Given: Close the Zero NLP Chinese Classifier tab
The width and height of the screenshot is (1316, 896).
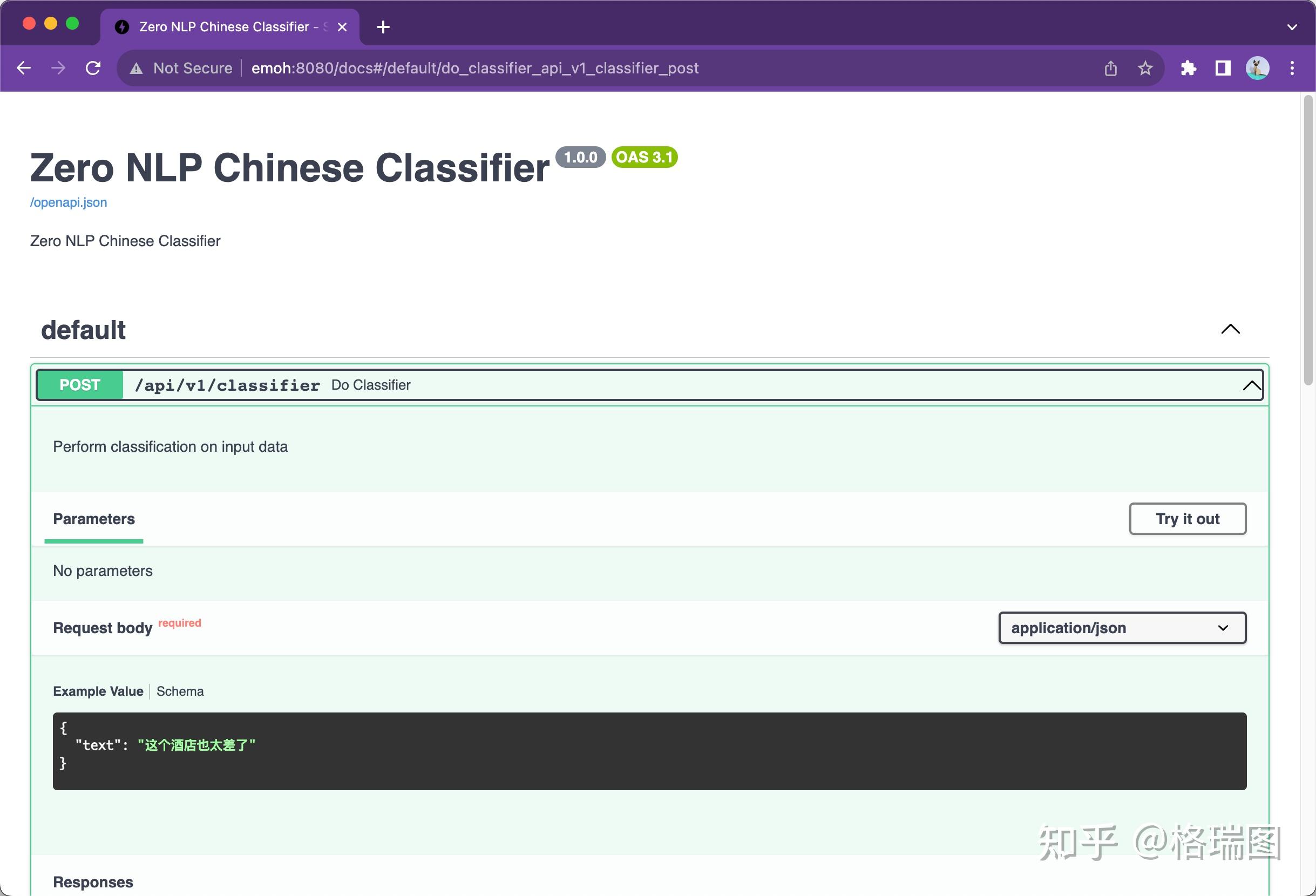Looking at the screenshot, I should pyautogui.click(x=342, y=26).
